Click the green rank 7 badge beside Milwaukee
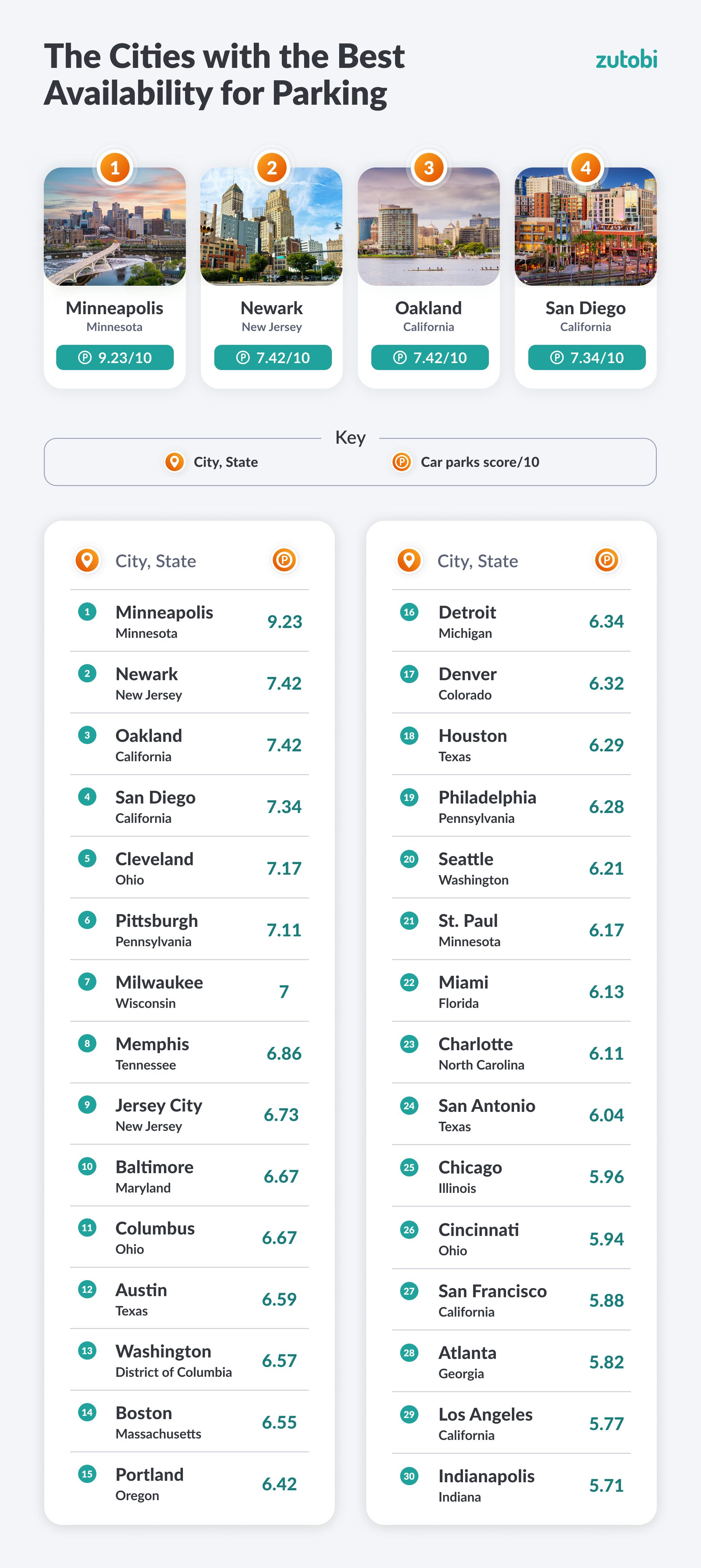Screen dimensions: 701x1568 tap(87, 982)
